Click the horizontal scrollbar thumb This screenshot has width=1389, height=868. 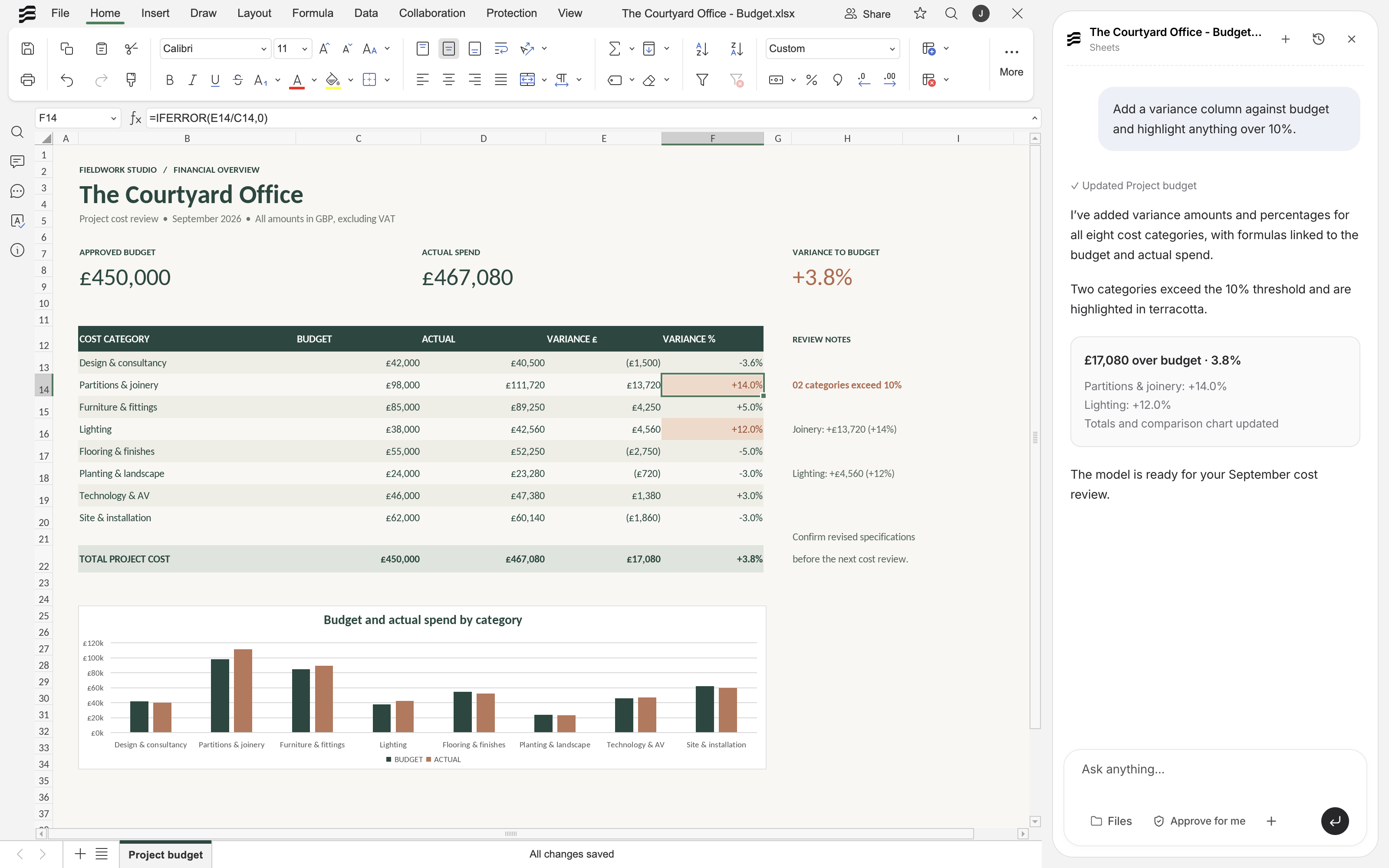(511, 834)
